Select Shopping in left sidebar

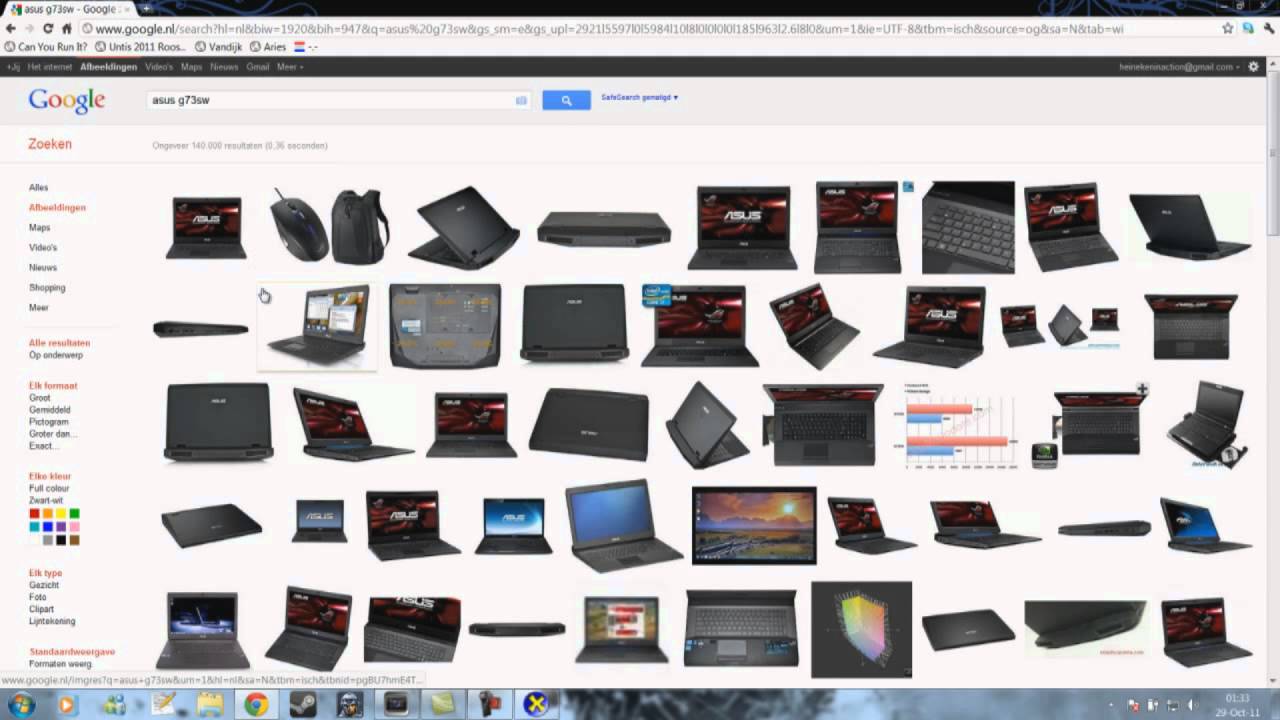point(47,288)
